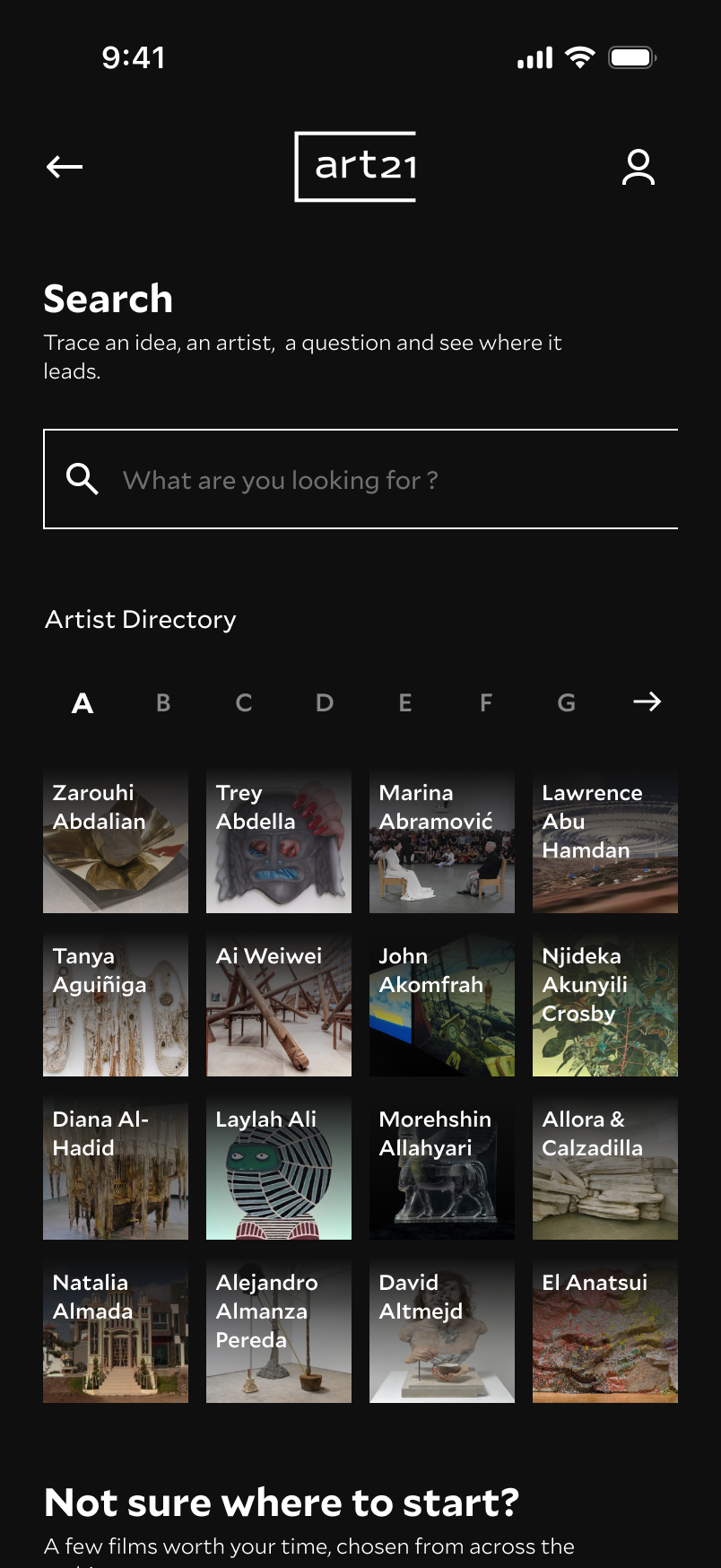View David Altmejd artist tile
Image resolution: width=721 pixels, height=1568 pixels.
(x=442, y=1330)
